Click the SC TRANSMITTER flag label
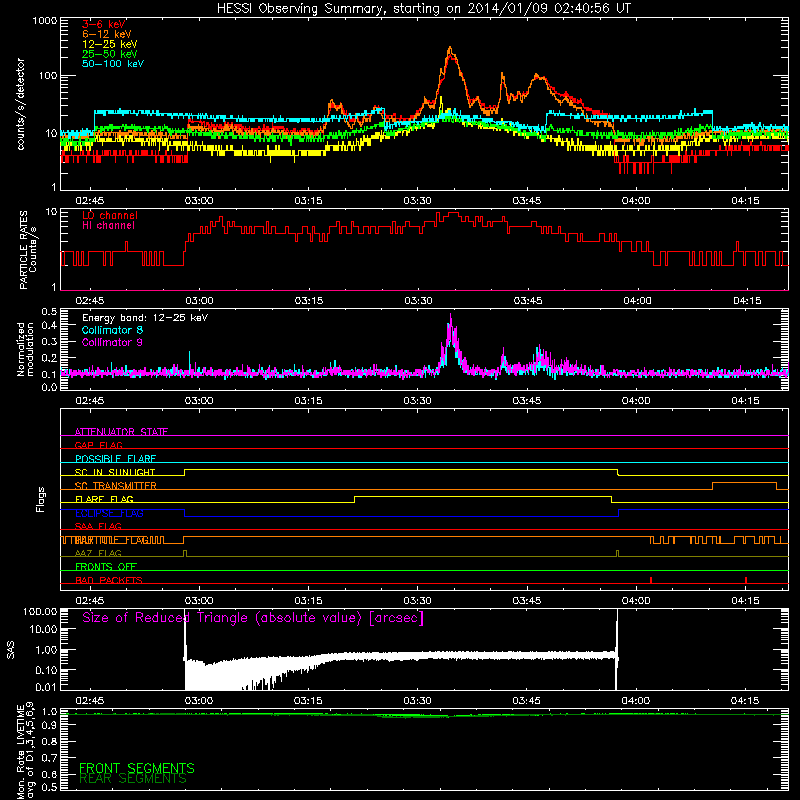This screenshot has width=800, height=800. [x=116, y=486]
